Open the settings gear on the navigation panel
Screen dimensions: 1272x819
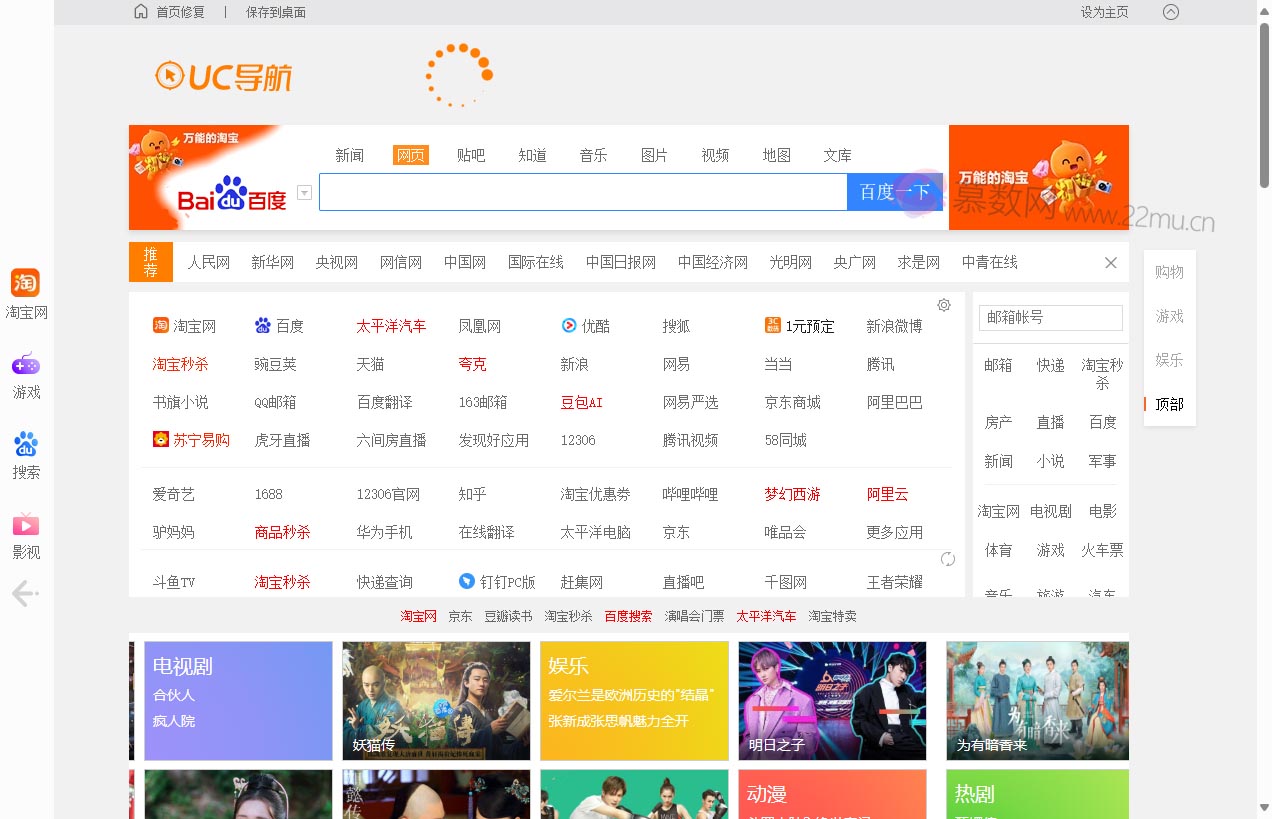tap(943, 304)
